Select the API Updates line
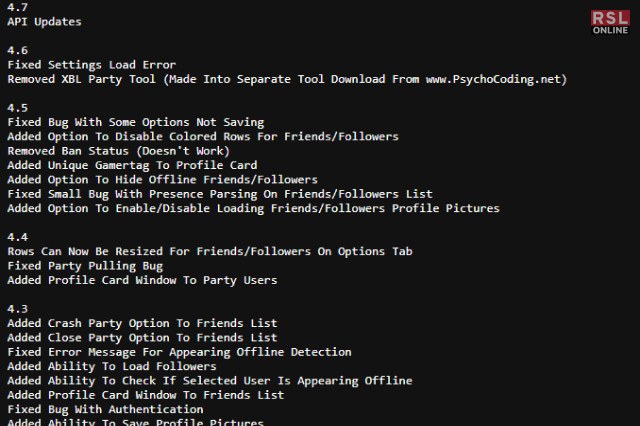 [x=44, y=22]
